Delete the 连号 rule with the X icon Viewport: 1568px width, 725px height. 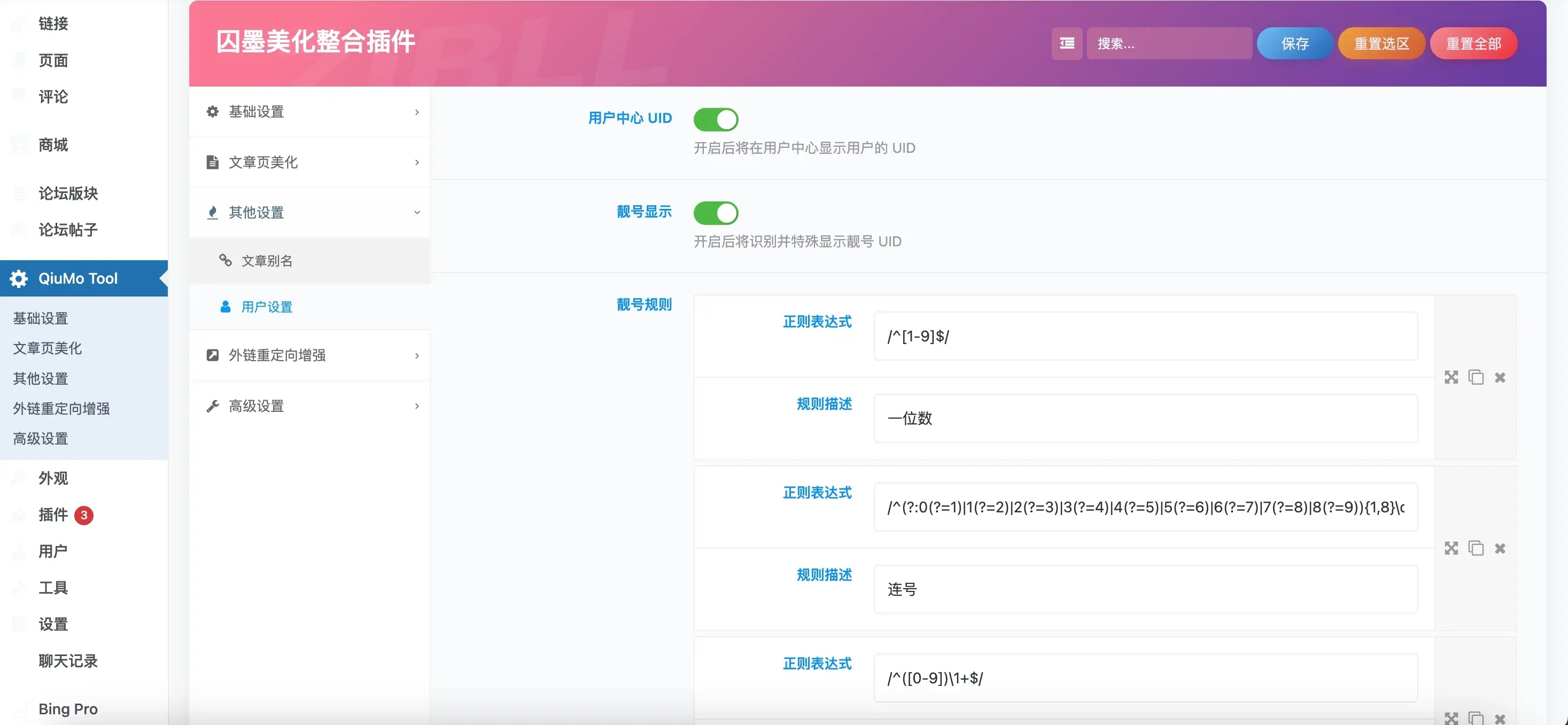click(1500, 549)
